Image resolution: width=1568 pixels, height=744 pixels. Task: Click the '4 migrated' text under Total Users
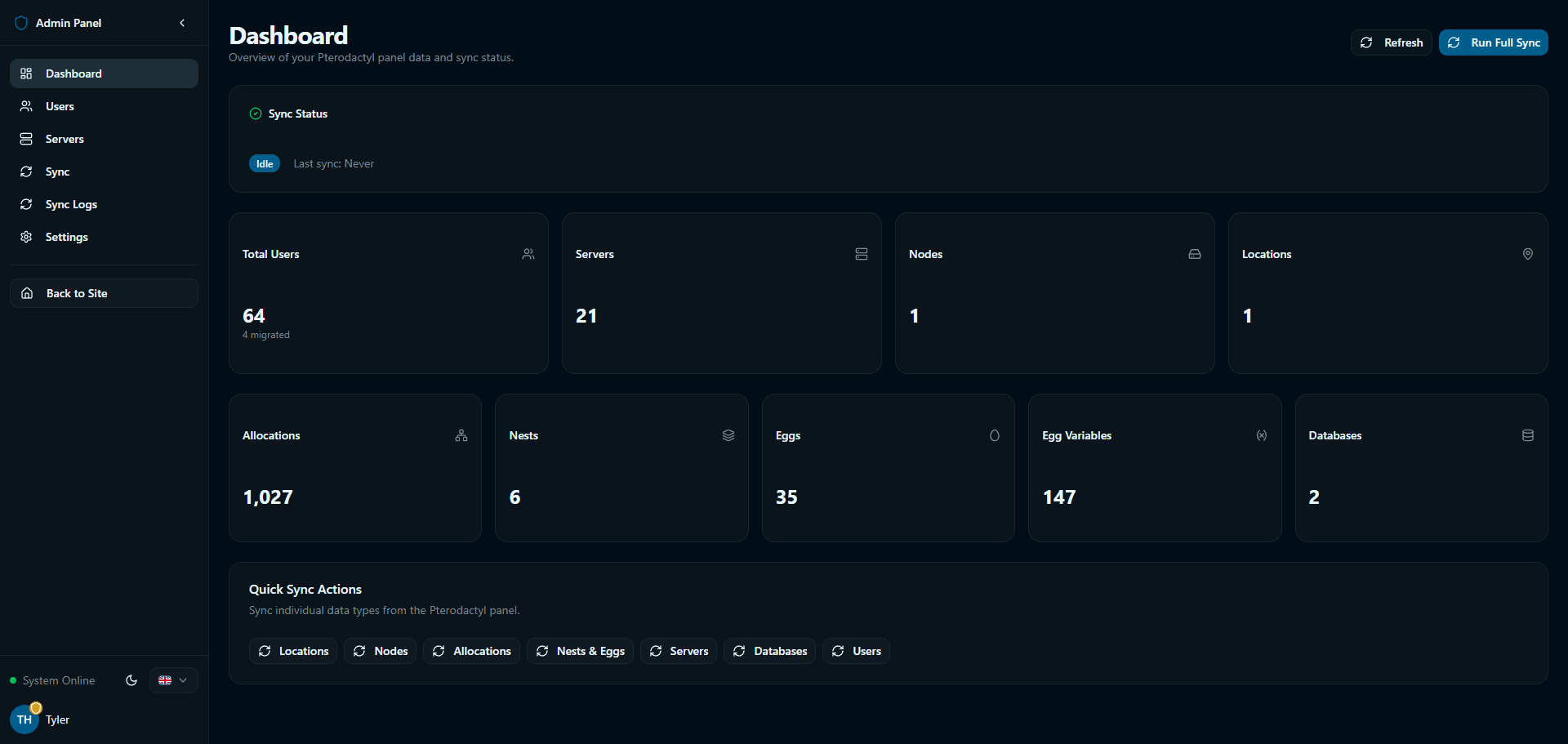266,335
